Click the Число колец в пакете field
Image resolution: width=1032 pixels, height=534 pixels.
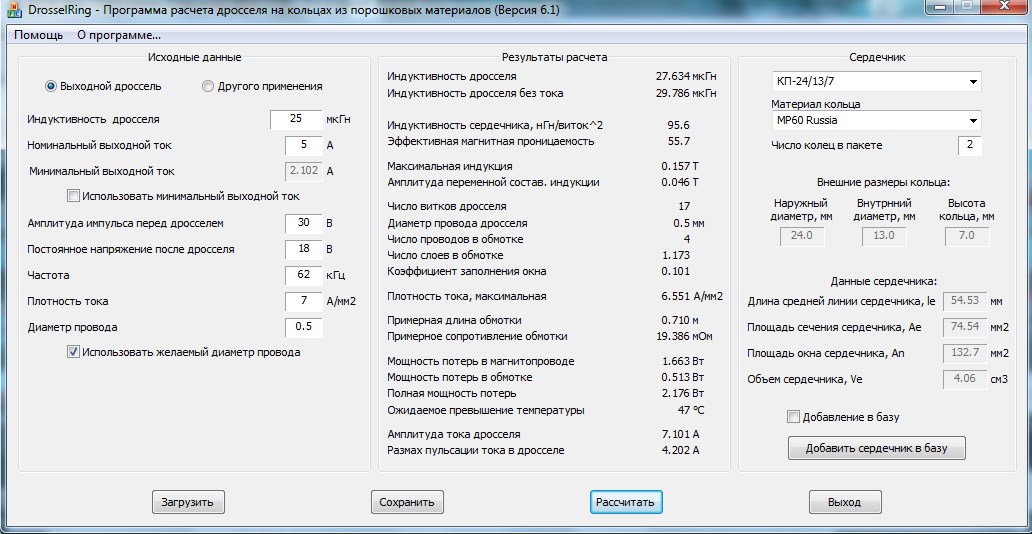(x=969, y=146)
